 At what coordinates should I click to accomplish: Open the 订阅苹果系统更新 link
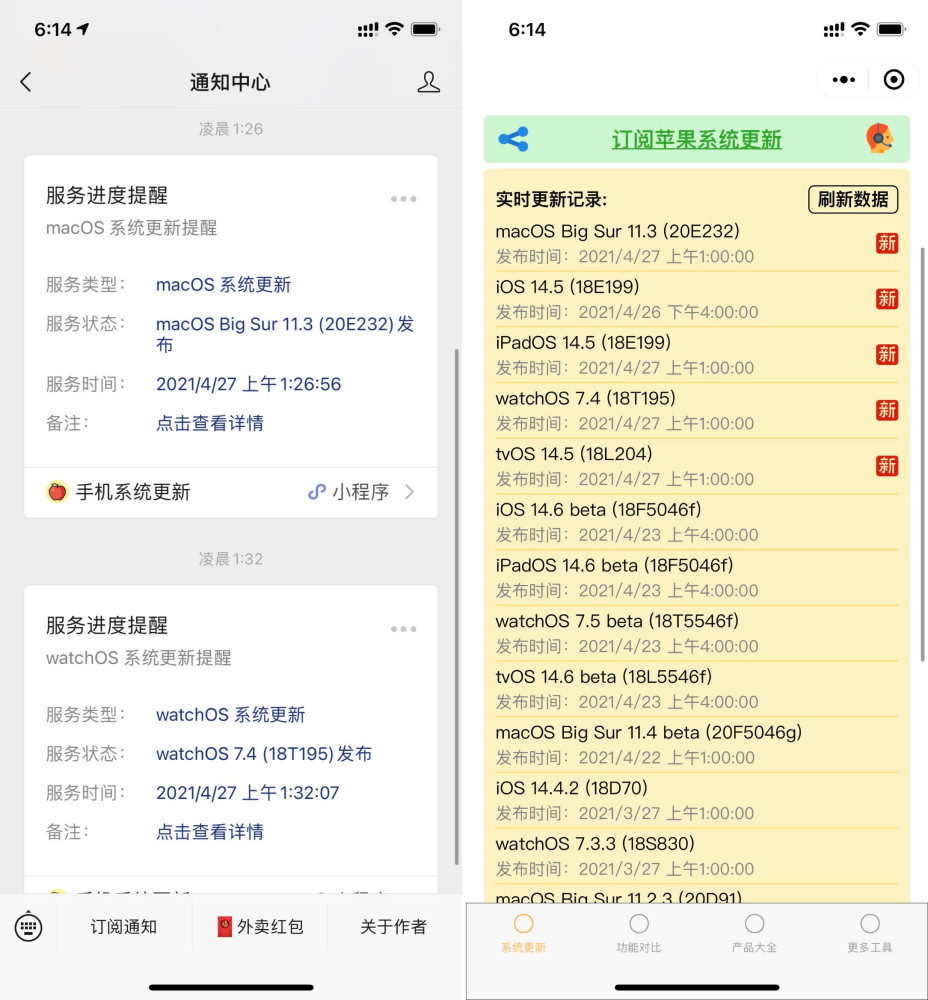point(696,139)
